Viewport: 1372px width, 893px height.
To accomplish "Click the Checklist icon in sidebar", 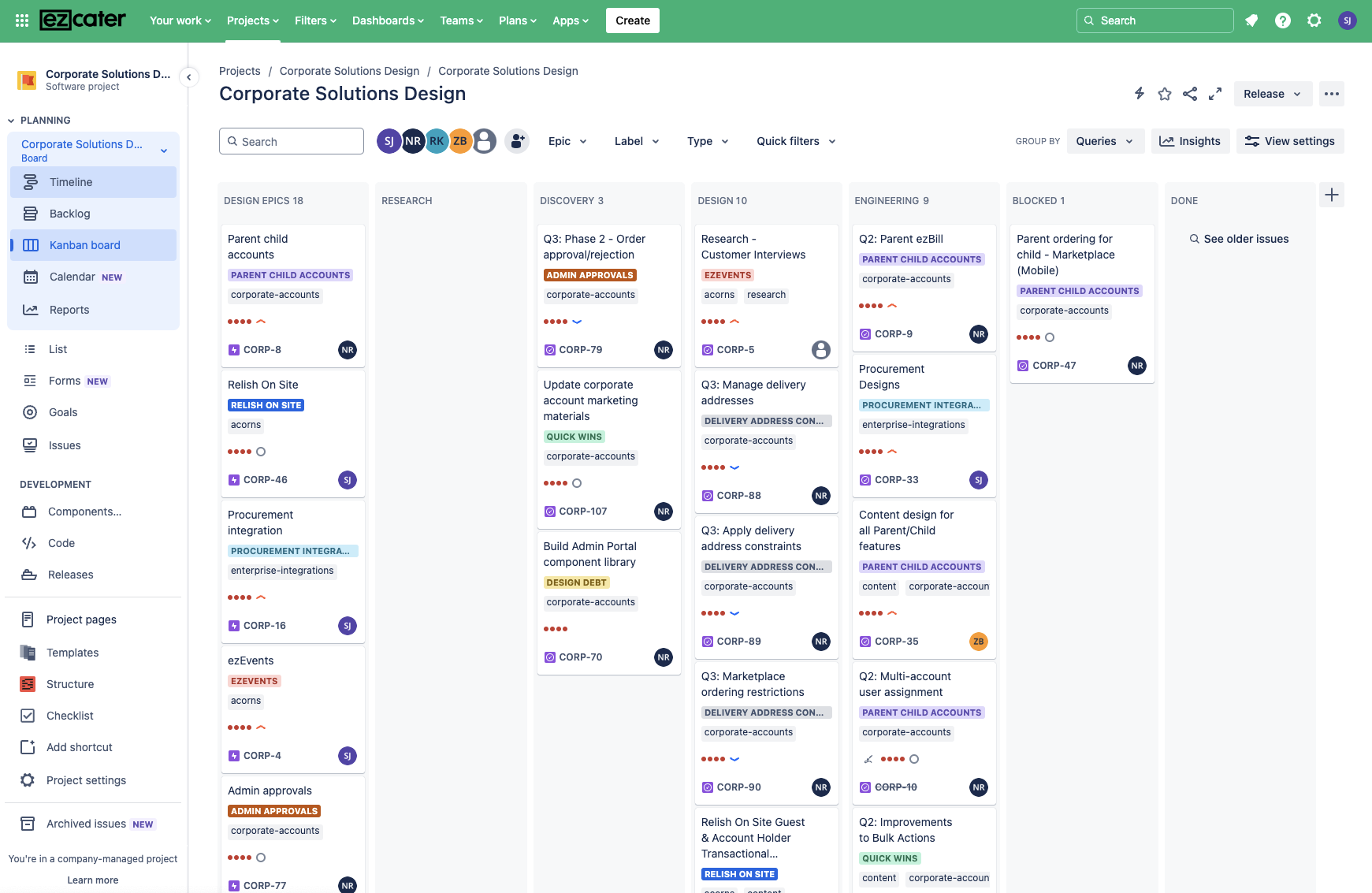I will [28, 716].
